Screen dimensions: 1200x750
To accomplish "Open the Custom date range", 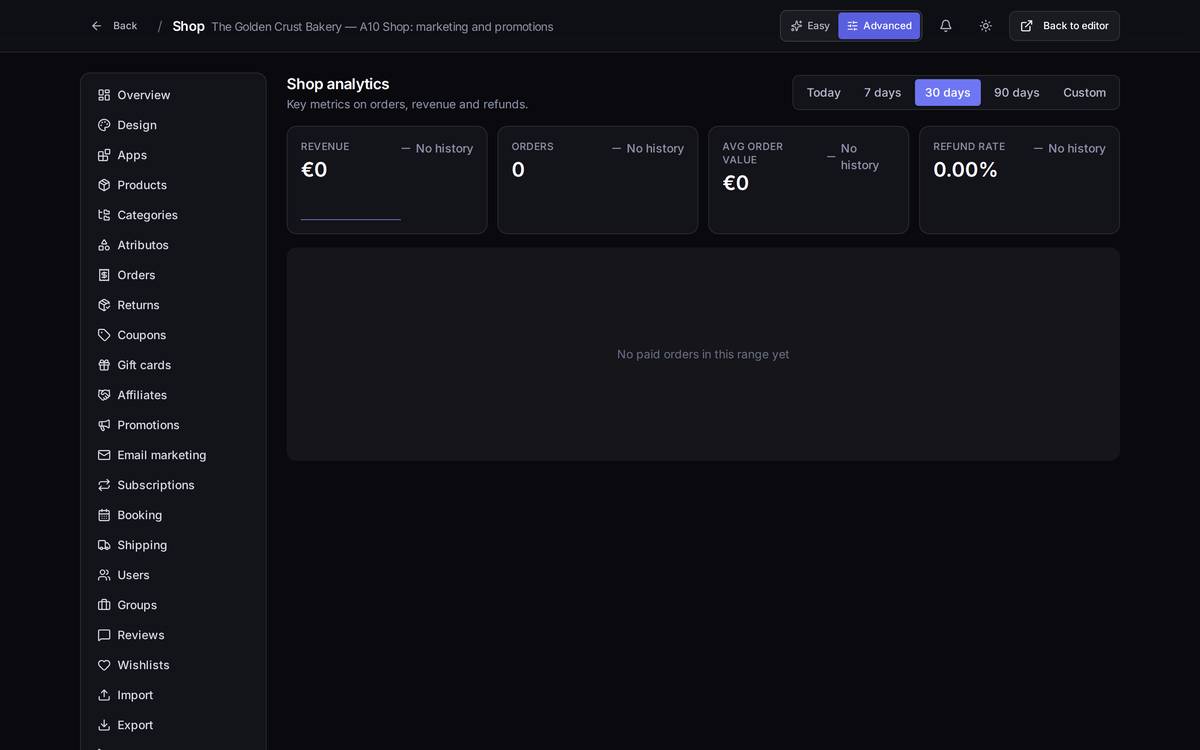I will pos(1085,93).
